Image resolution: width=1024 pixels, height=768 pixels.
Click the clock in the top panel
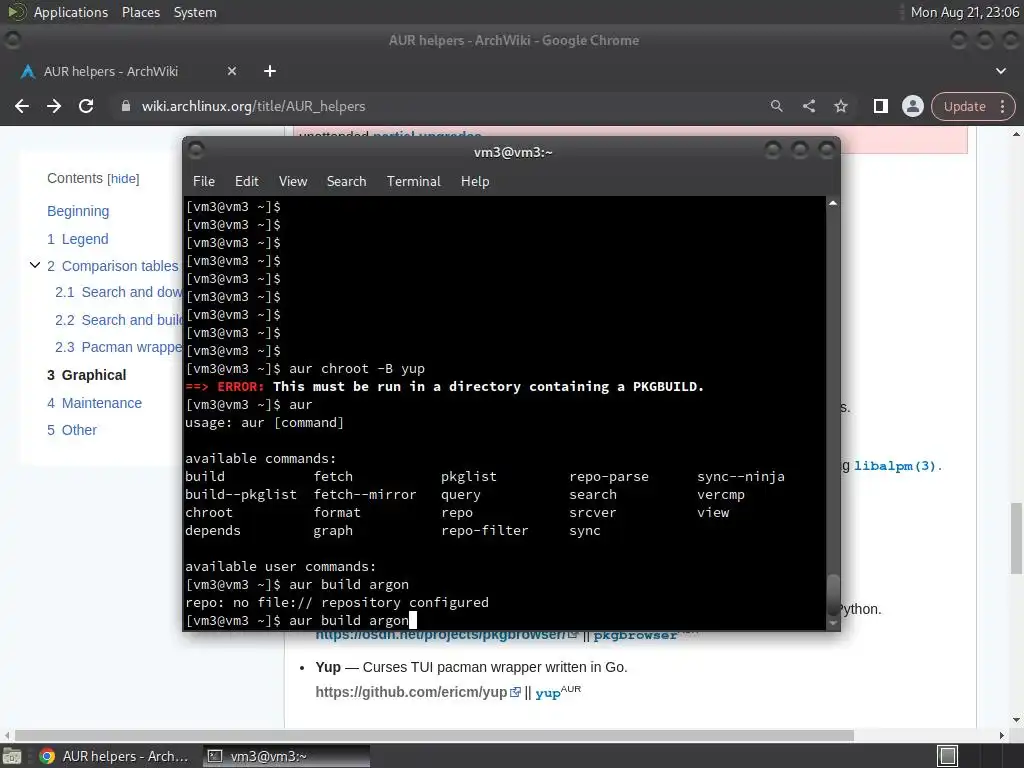tap(964, 12)
